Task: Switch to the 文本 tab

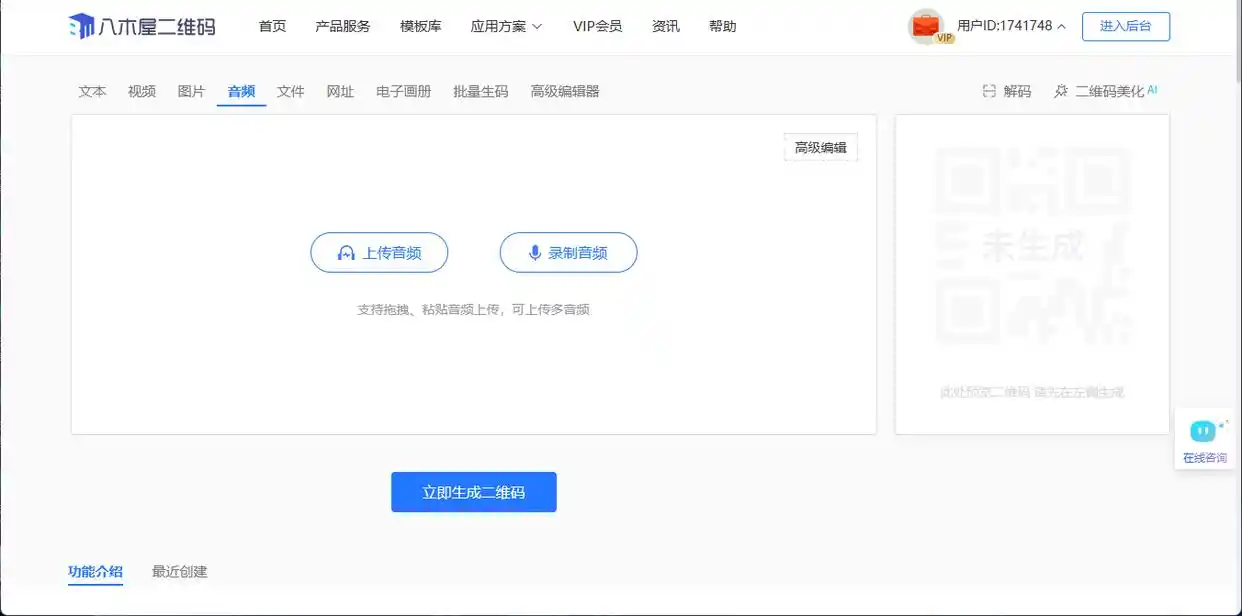Action: click(x=93, y=91)
